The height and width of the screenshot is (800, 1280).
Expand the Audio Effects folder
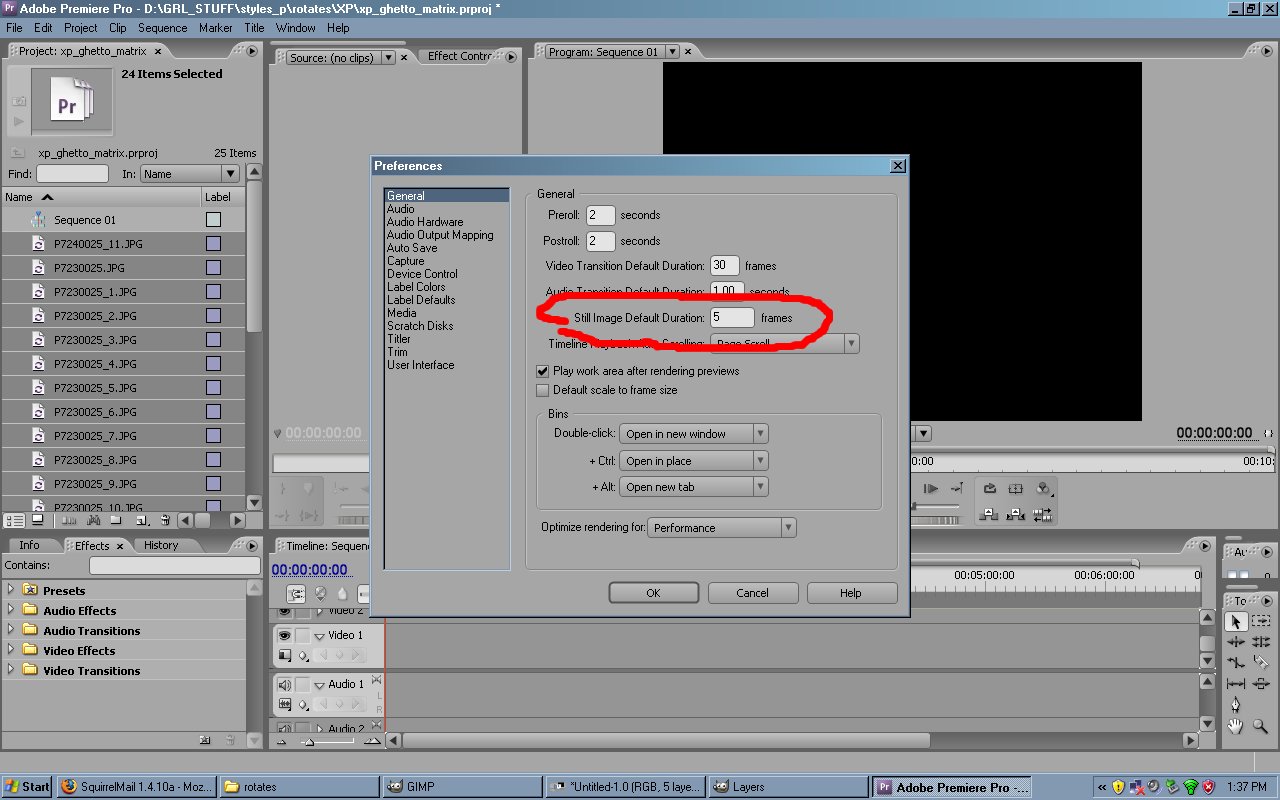click(11, 610)
